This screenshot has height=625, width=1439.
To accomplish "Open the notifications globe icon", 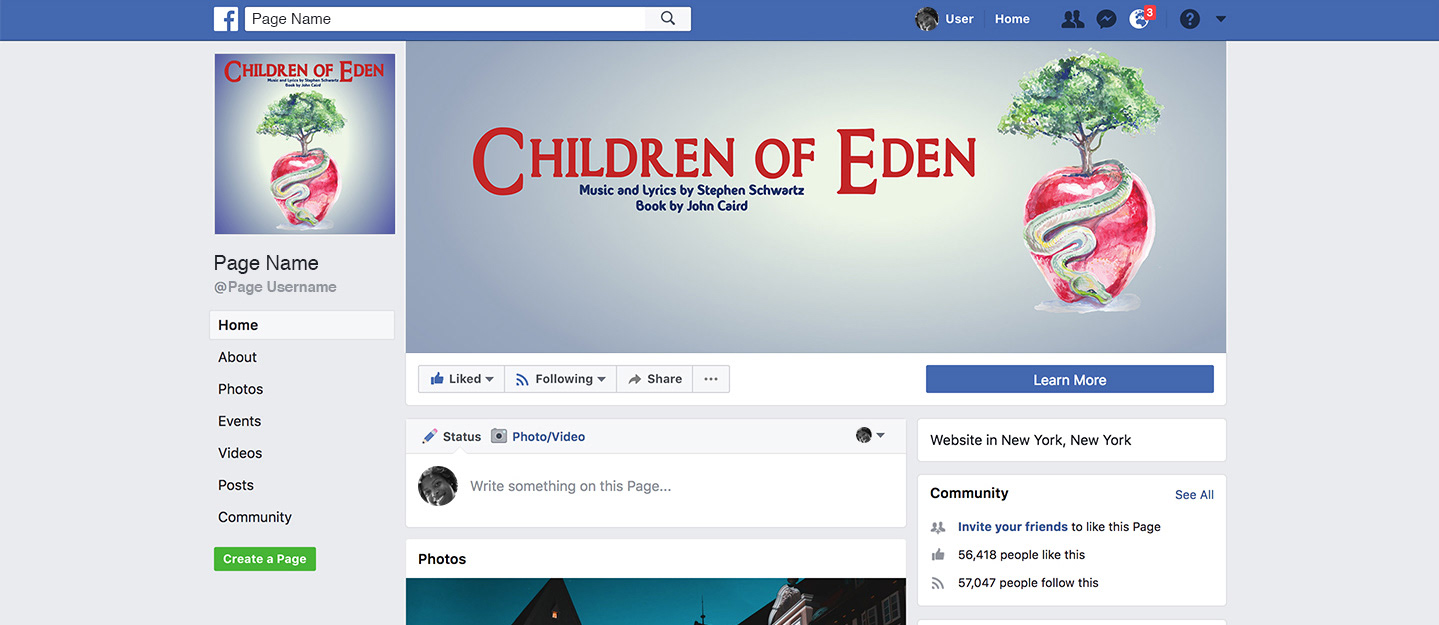I will [x=1139, y=19].
